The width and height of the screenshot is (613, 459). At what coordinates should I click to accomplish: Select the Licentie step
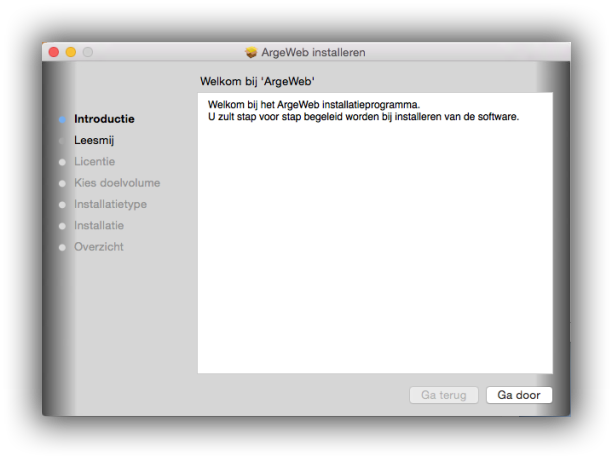pos(94,161)
